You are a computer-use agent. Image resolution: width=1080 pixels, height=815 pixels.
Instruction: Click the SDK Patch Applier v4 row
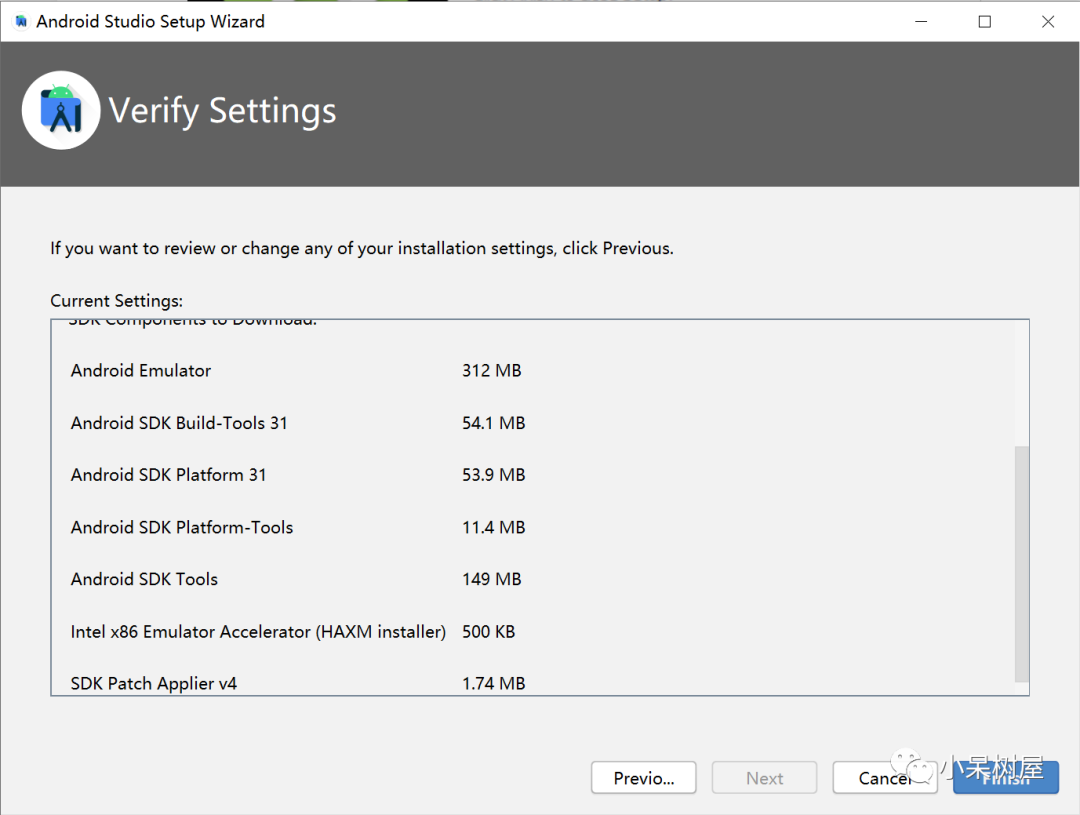154,684
